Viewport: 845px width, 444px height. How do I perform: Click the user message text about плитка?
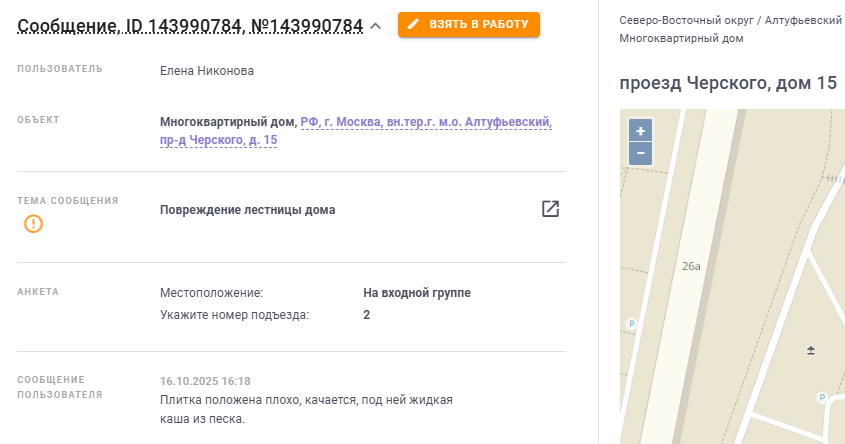[x=306, y=409]
